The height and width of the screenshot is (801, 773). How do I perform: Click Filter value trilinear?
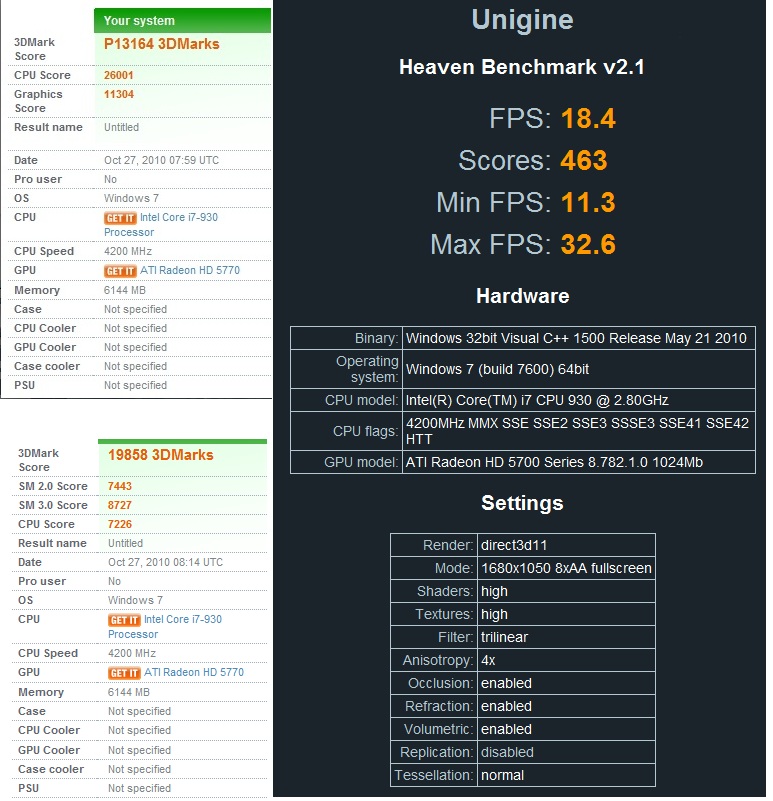(566, 637)
